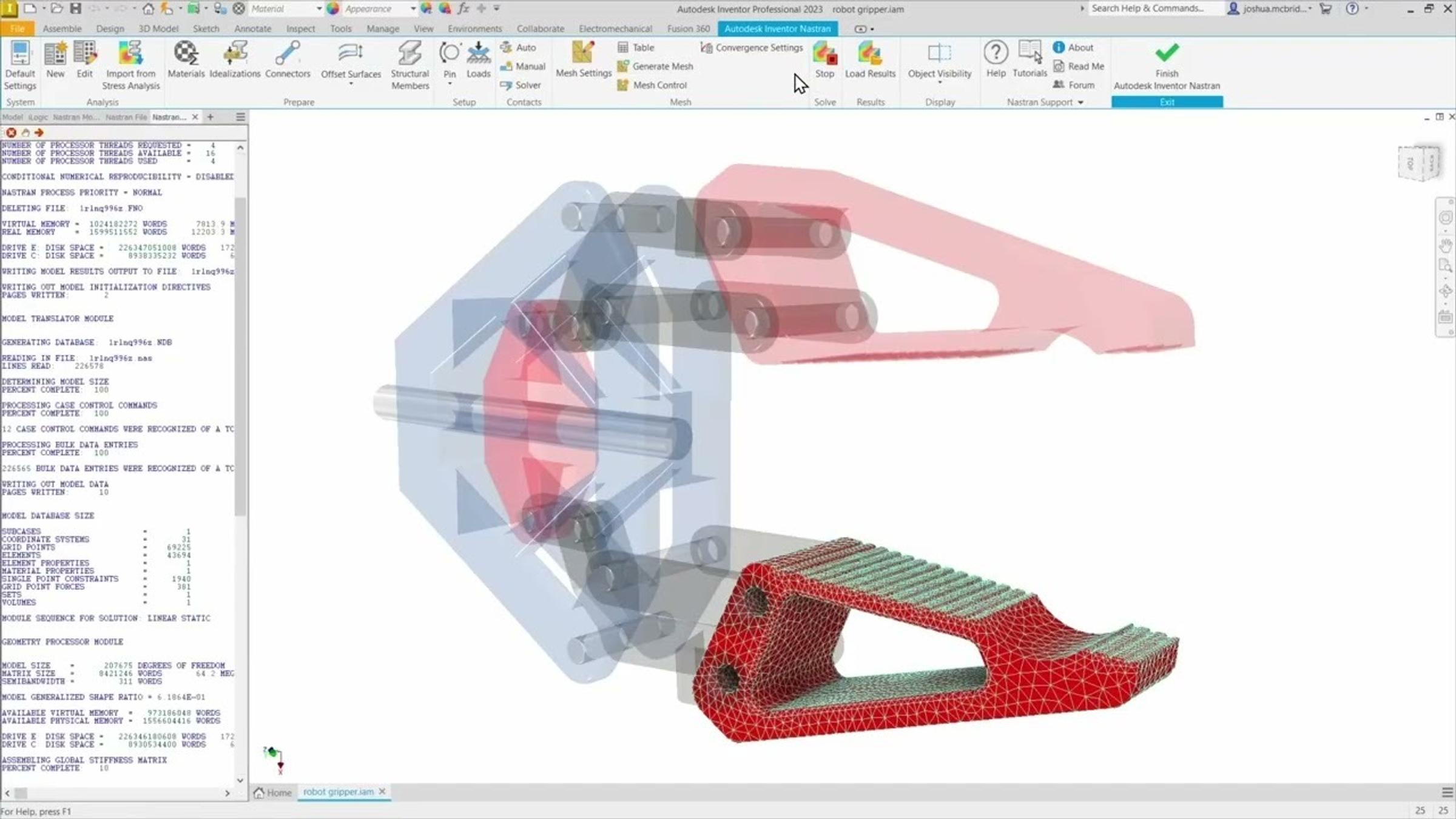Select the Connectors tool
1456x819 pixels.
[288, 60]
